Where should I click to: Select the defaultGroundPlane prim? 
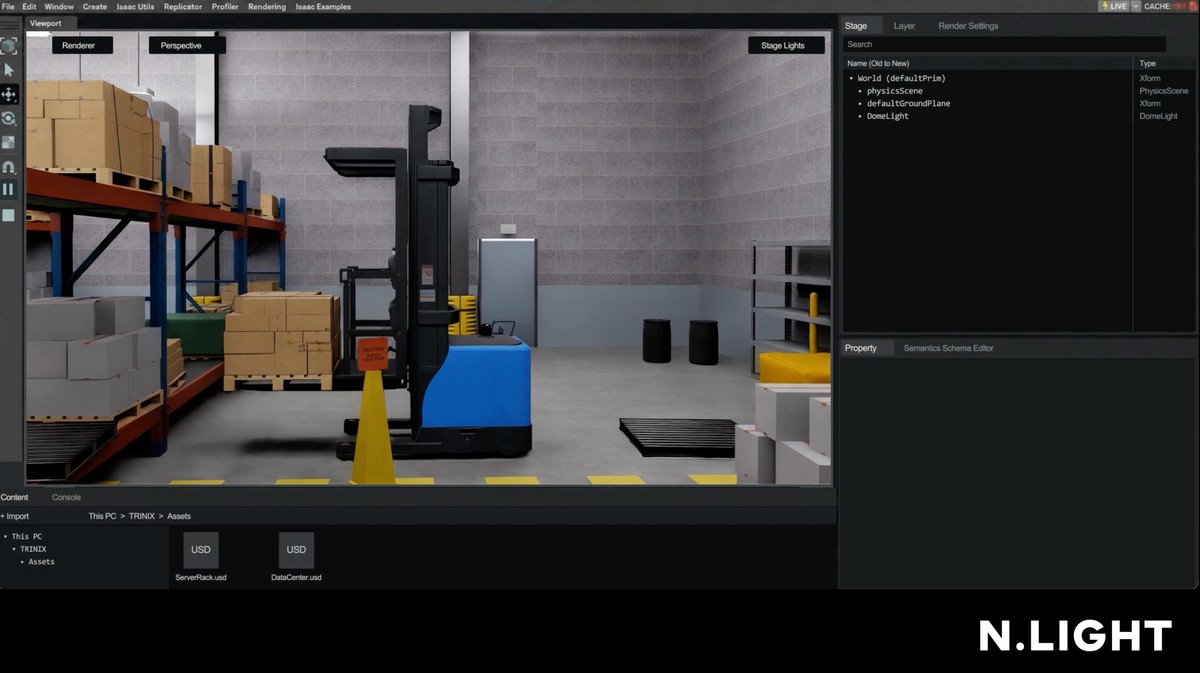point(909,104)
